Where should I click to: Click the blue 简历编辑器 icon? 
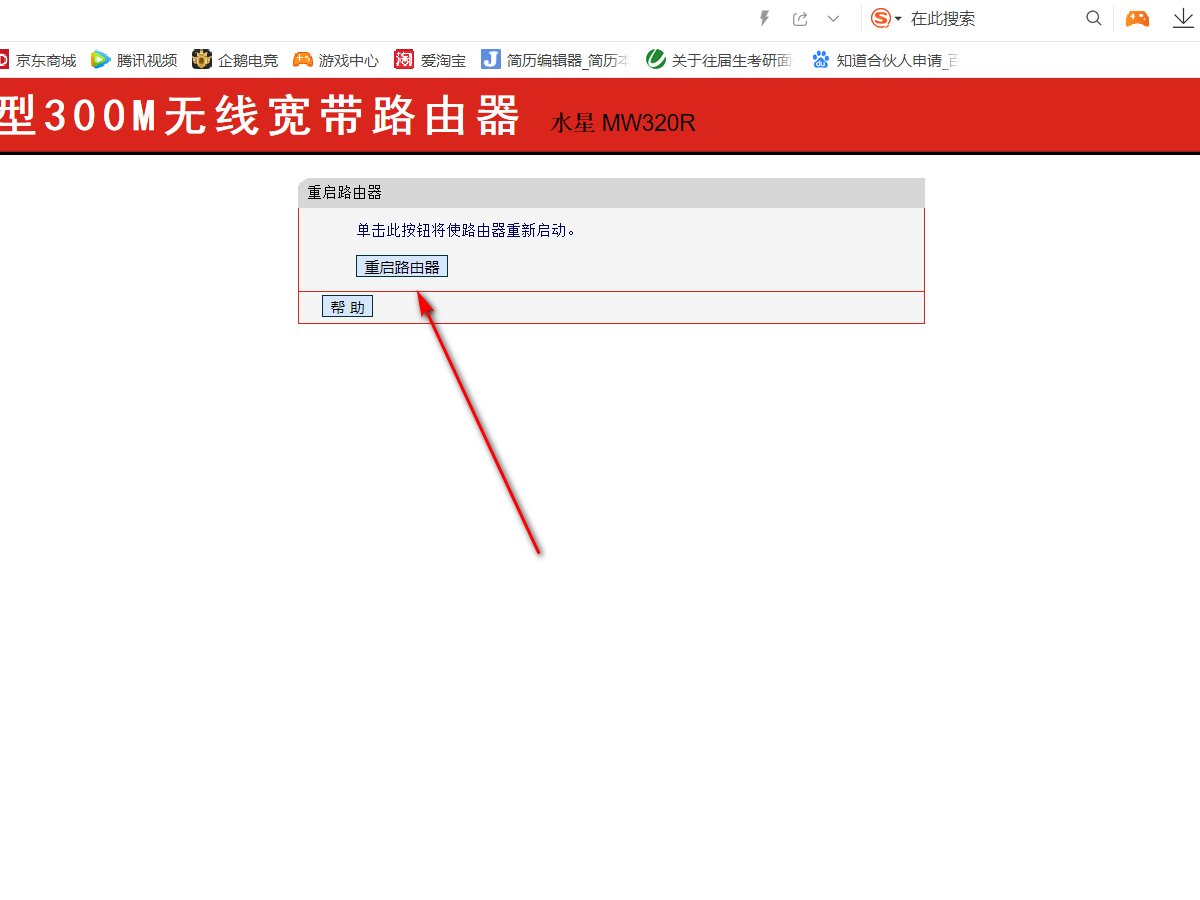click(x=489, y=60)
